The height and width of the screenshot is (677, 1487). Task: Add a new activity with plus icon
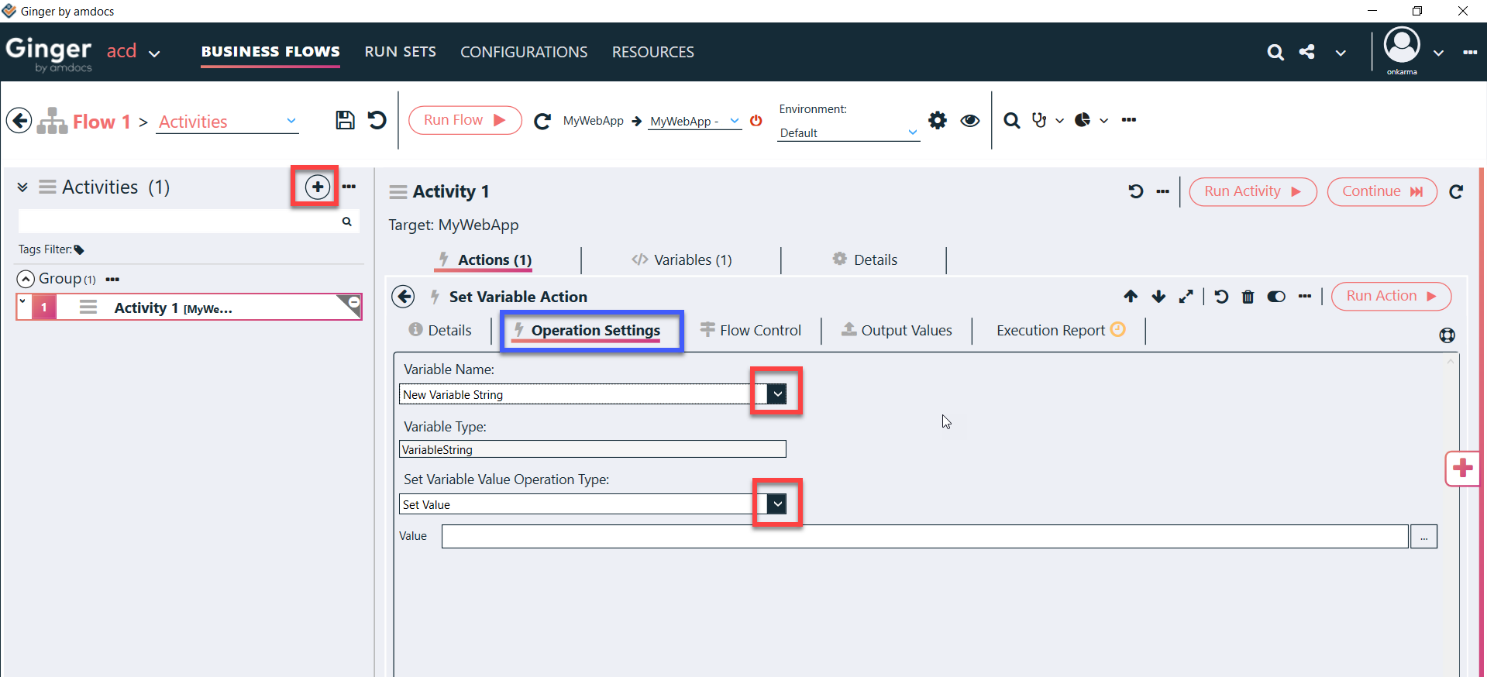point(317,187)
